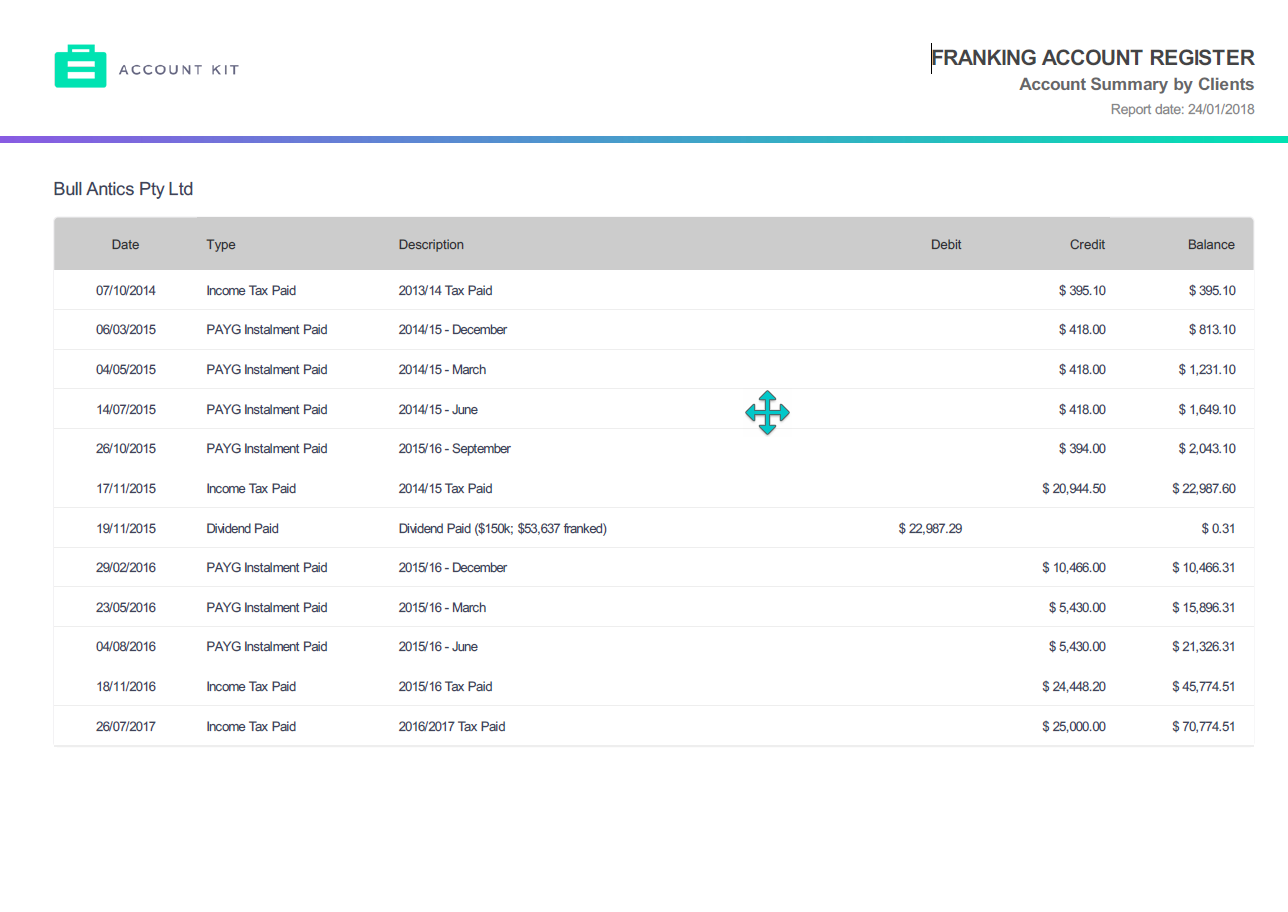
Task: Click the center of the move cross icon
Action: (767, 412)
